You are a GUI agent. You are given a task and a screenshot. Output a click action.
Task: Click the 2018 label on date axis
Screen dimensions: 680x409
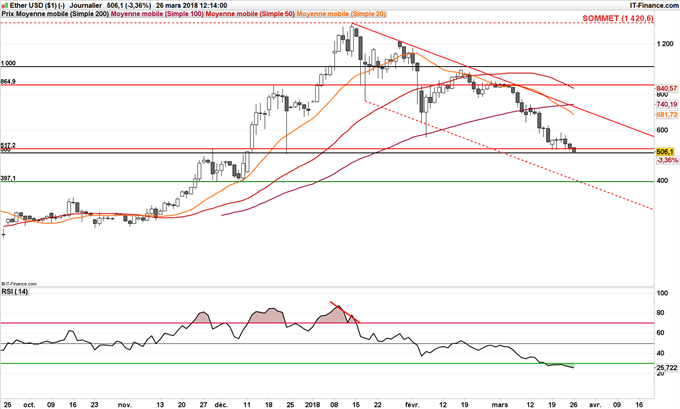pyautogui.click(x=312, y=405)
